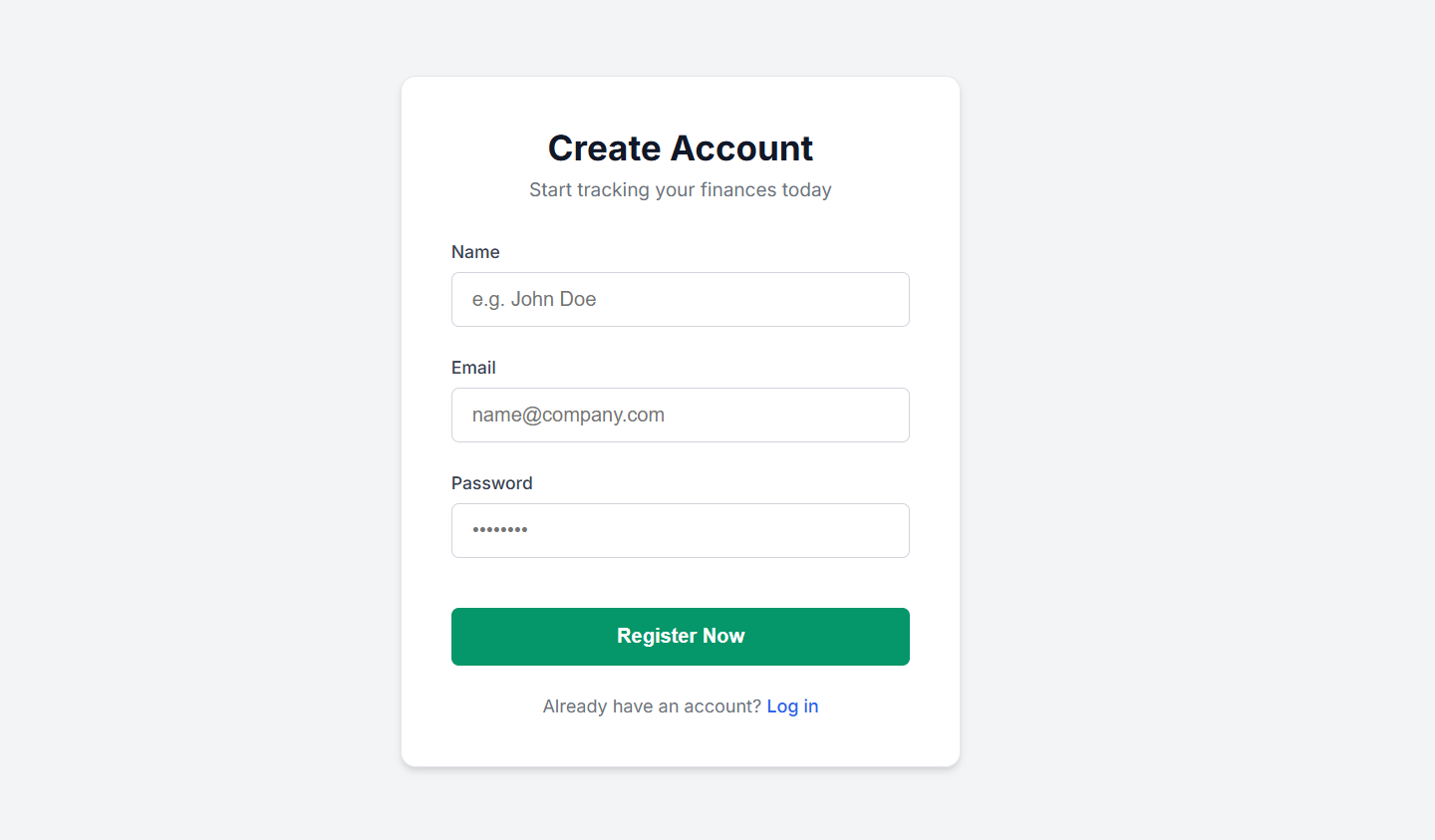This screenshot has width=1435, height=840.
Task: Click the 'Start tracking your finances today' subtitle
Action: [681, 189]
